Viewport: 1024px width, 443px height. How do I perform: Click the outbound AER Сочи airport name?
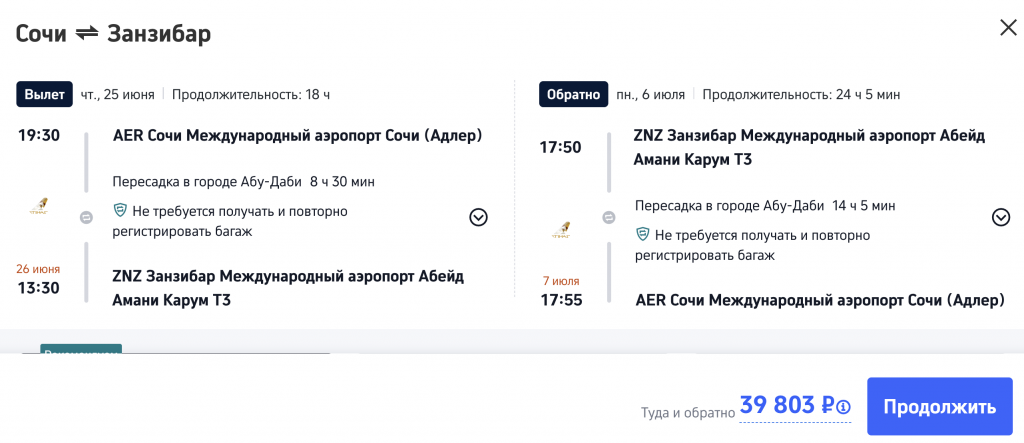pos(297,136)
